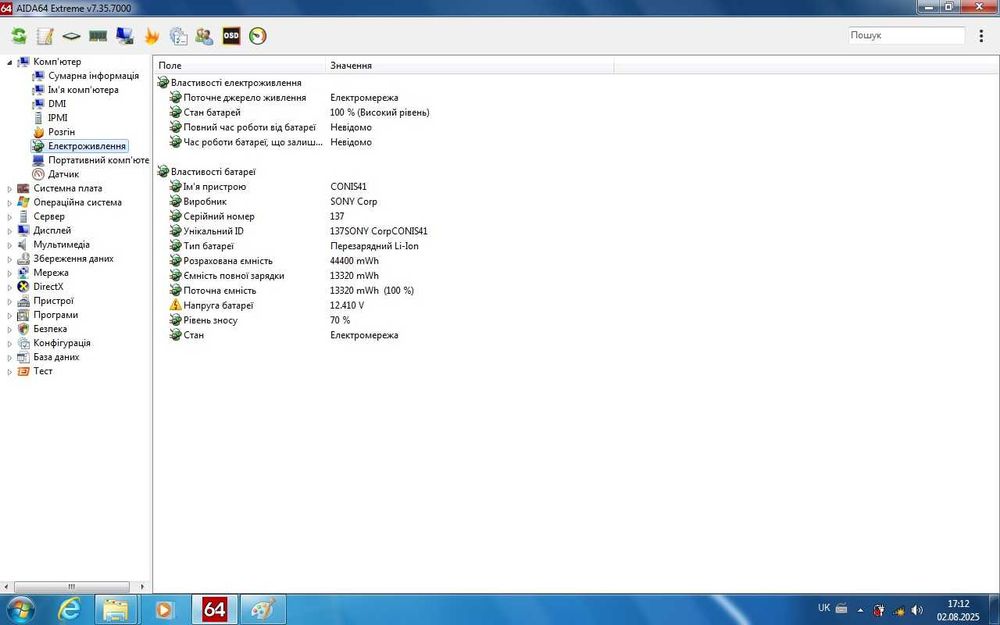Click the memory module toolbar icon
The height and width of the screenshot is (625, 1000).
tap(98, 36)
